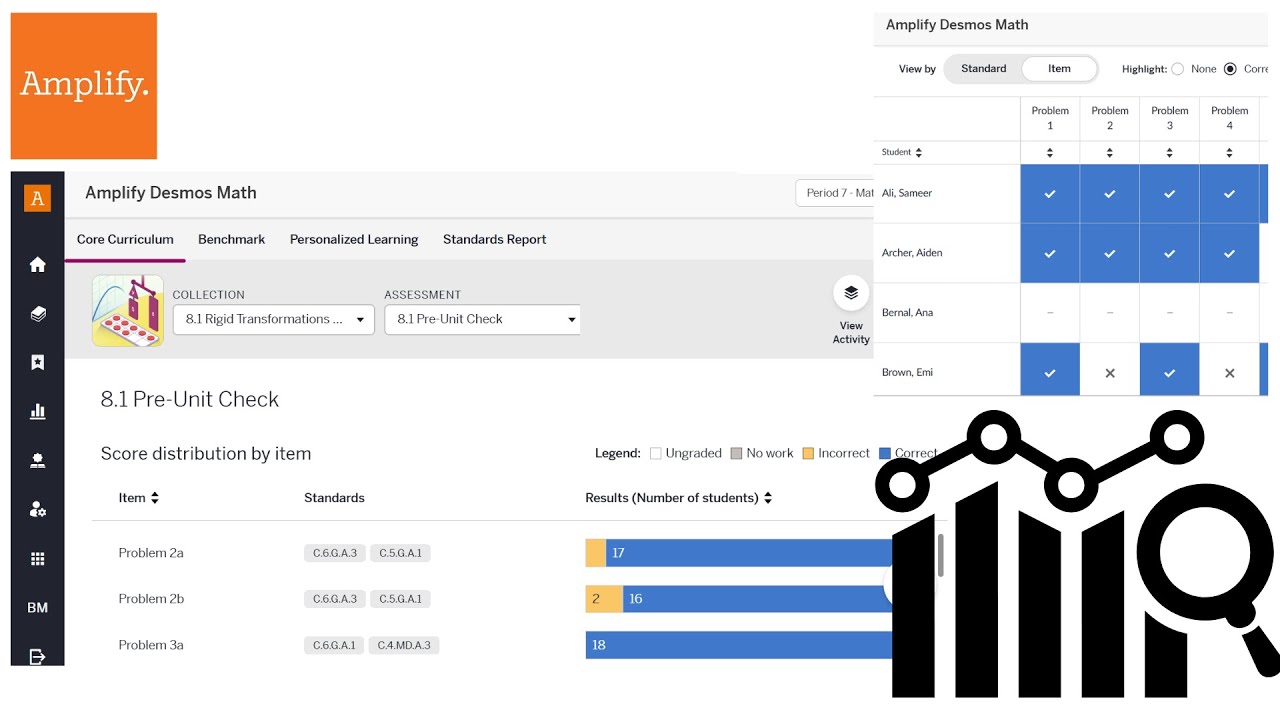This screenshot has width=1280, height=720.
Task: Open the Assessment dropdown 8.1 Pre-Unit Check
Action: [482, 319]
